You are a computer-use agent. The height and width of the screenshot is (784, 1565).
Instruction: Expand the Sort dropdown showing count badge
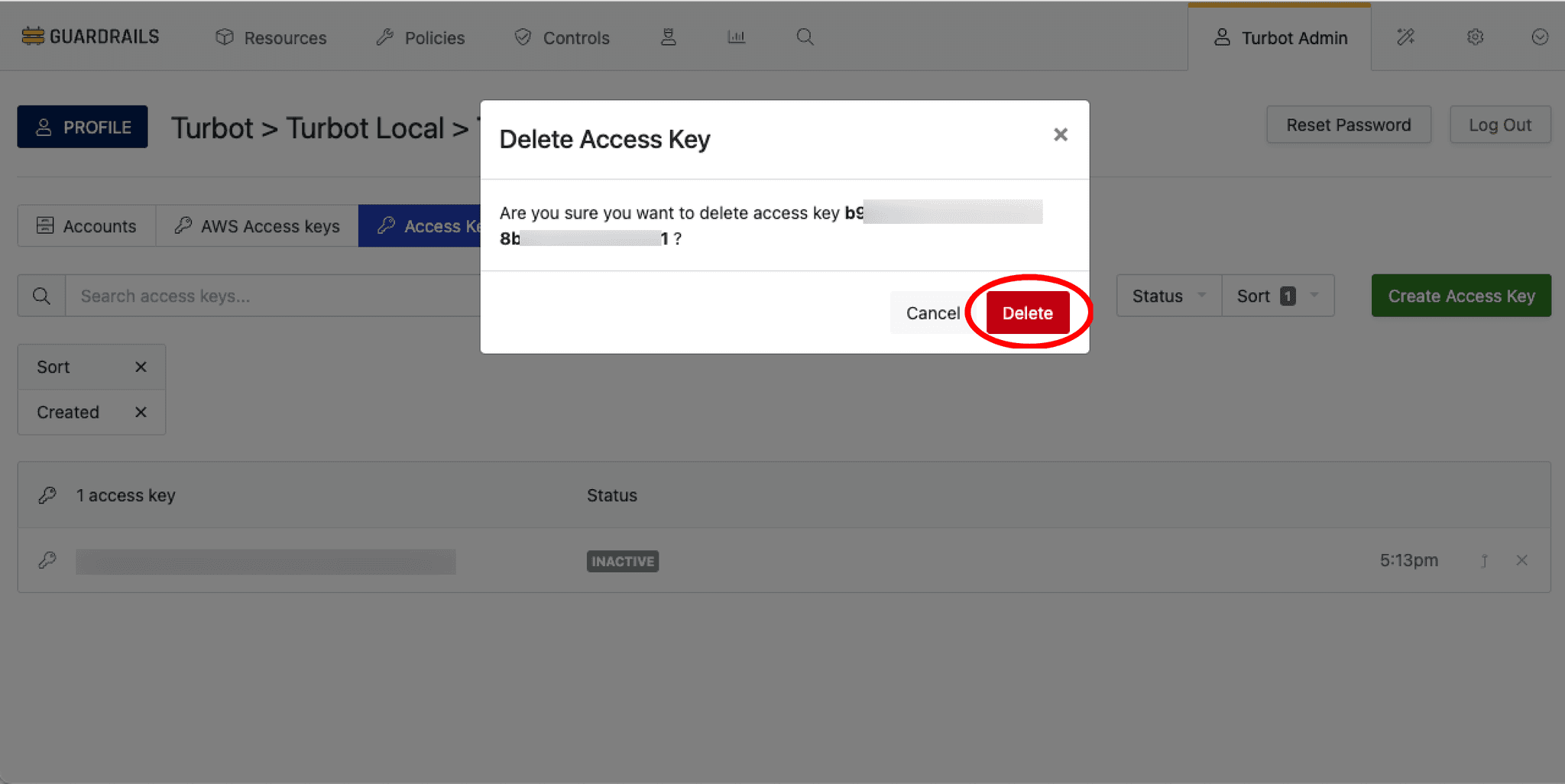[1277, 296]
